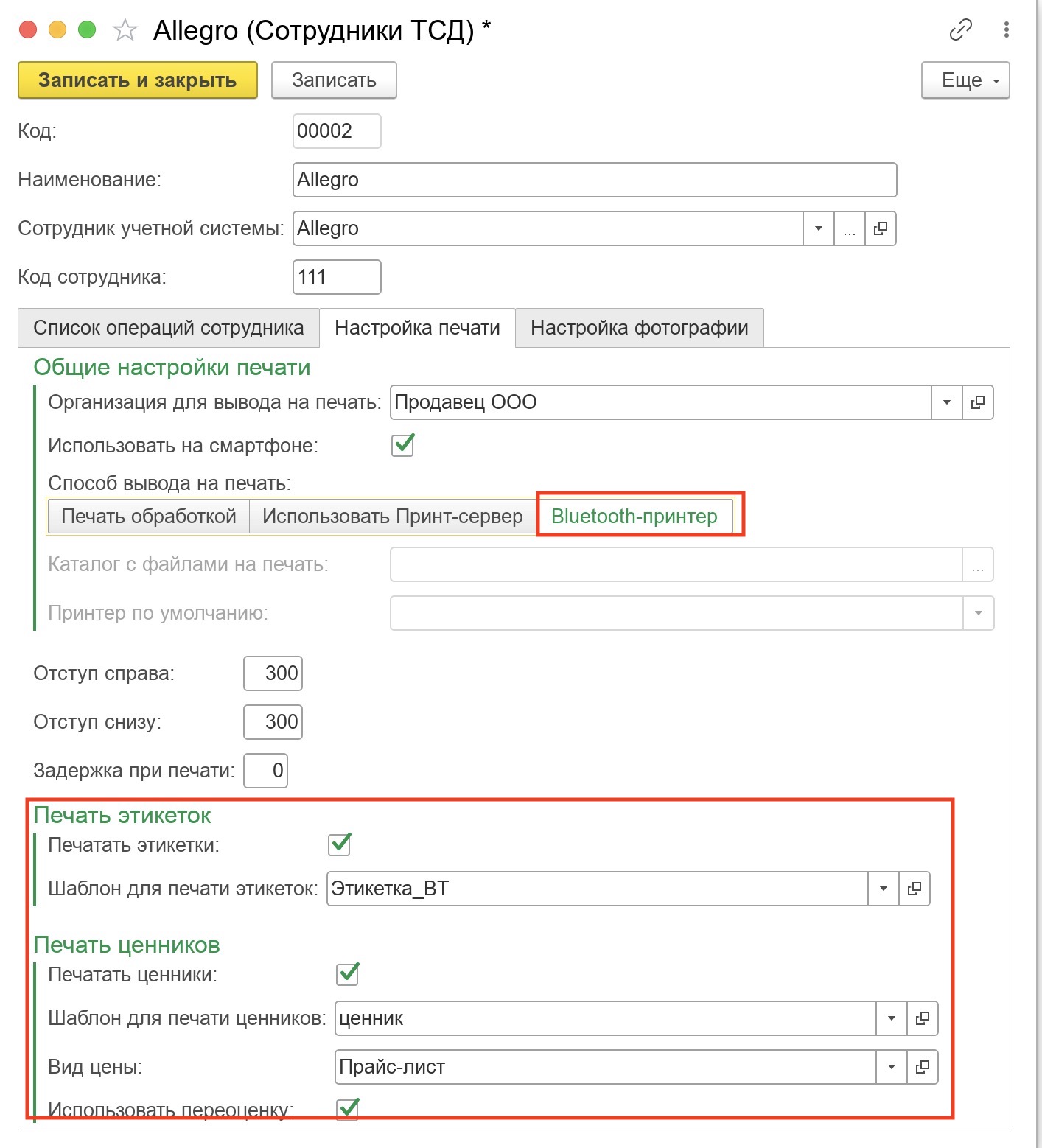
Task: Toggle Использовать переоценку checkbox
Action: tap(348, 1109)
